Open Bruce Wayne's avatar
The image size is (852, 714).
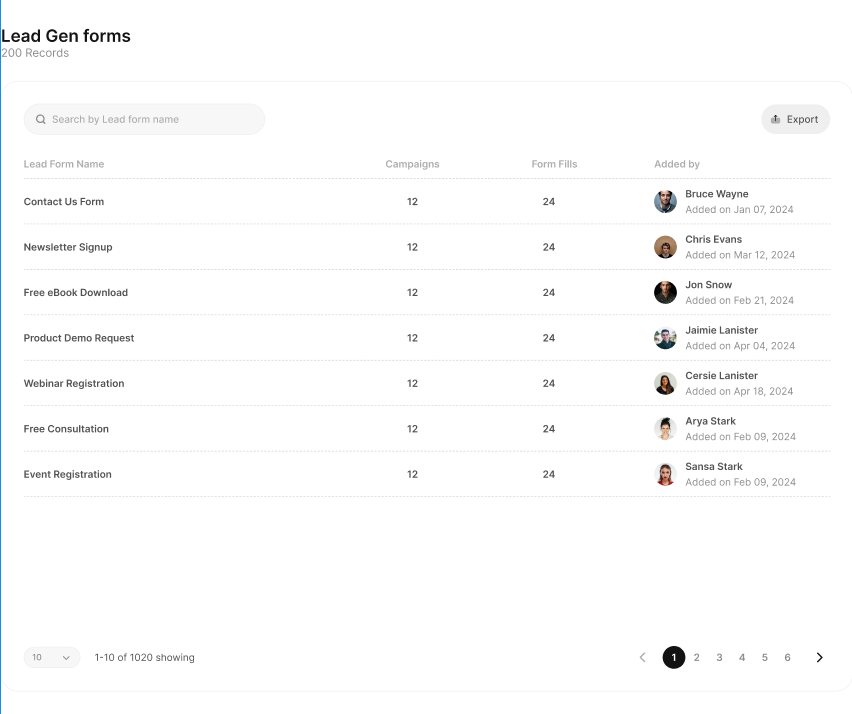pos(665,202)
